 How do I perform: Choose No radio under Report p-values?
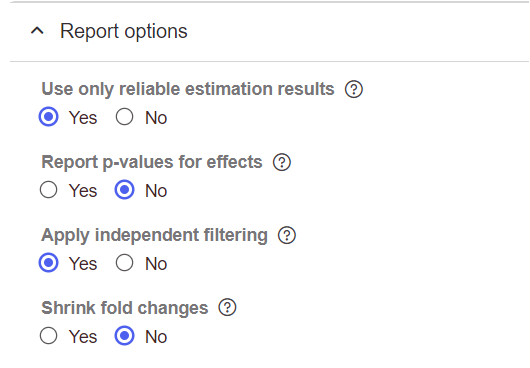(x=124, y=190)
